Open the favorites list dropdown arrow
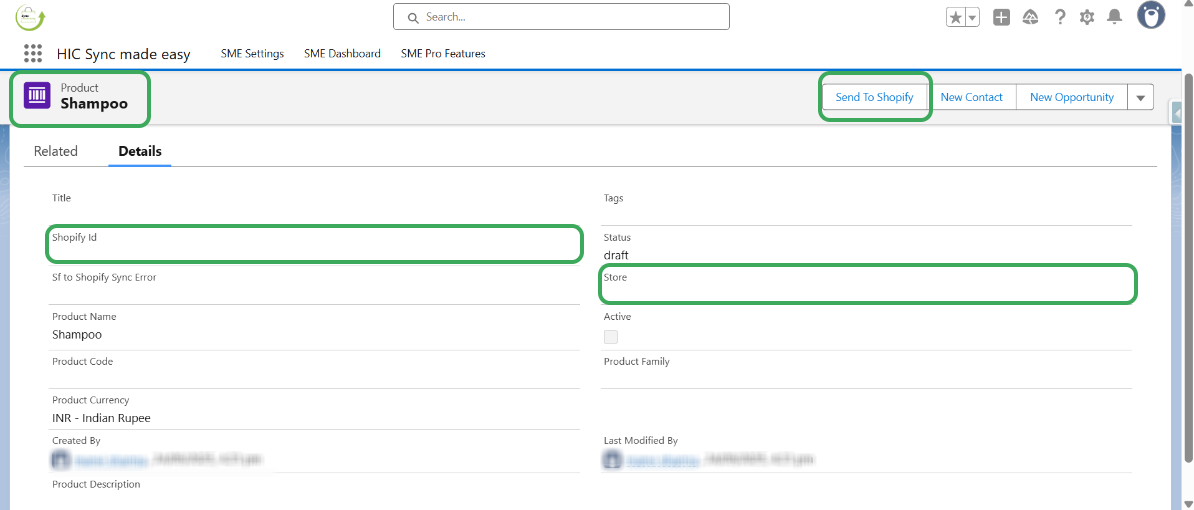1194x510 pixels. pos(972,18)
